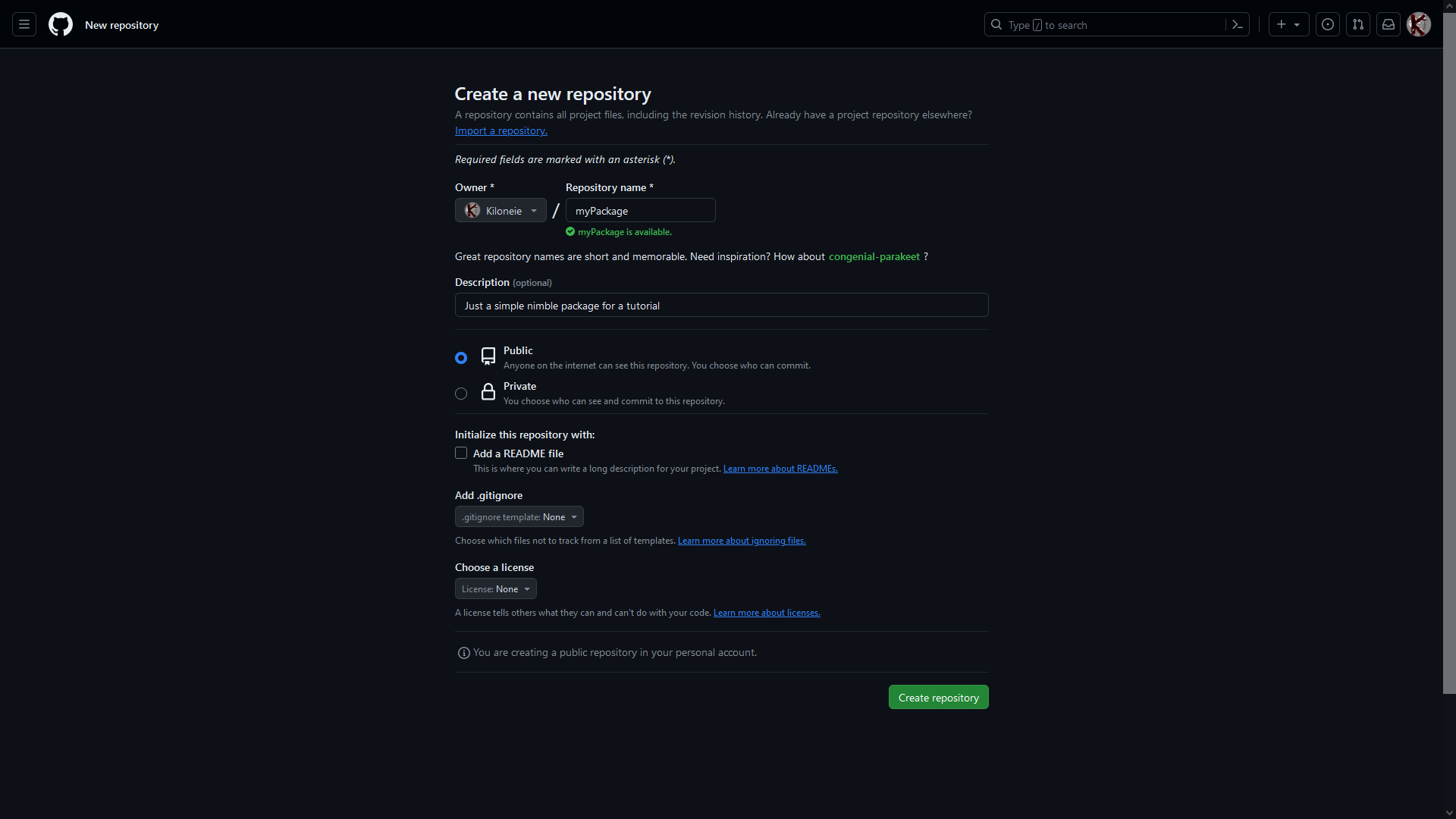Image resolution: width=1456 pixels, height=819 pixels.
Task: Expand the License None dropdown
Action: pyautogui.click(x=496, y=588)
